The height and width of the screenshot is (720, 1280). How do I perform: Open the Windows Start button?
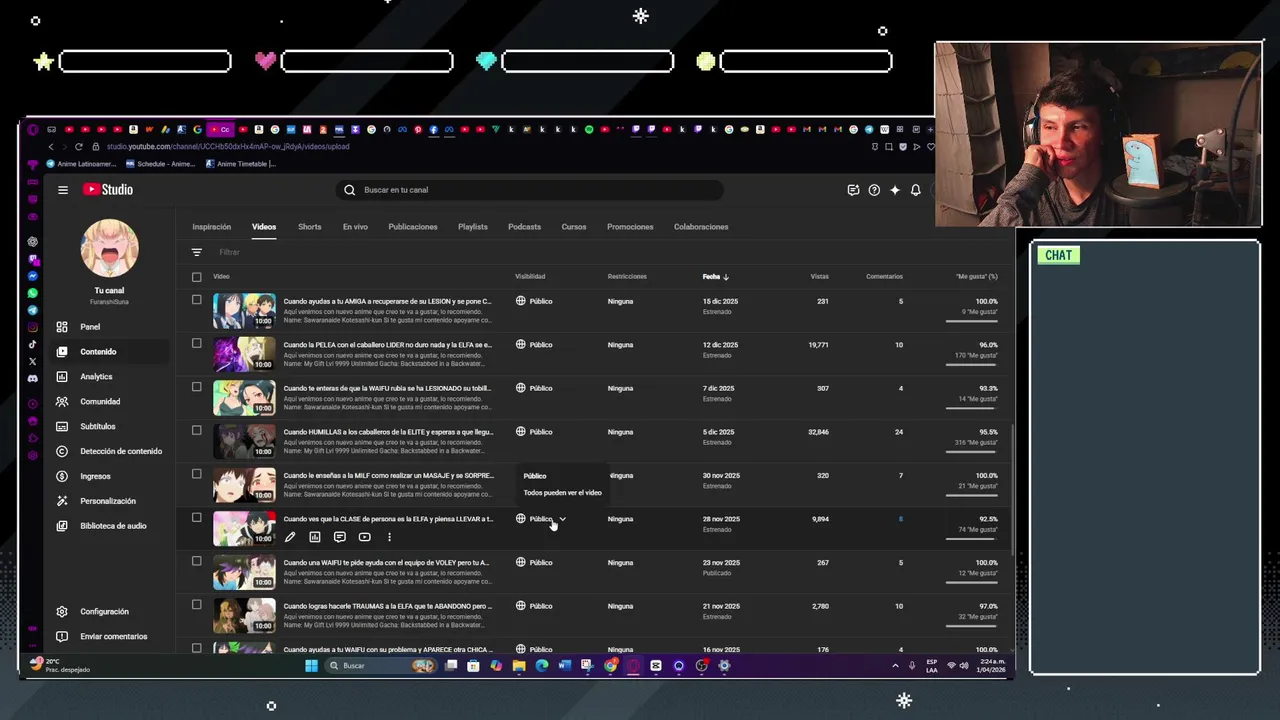point(311,666)
